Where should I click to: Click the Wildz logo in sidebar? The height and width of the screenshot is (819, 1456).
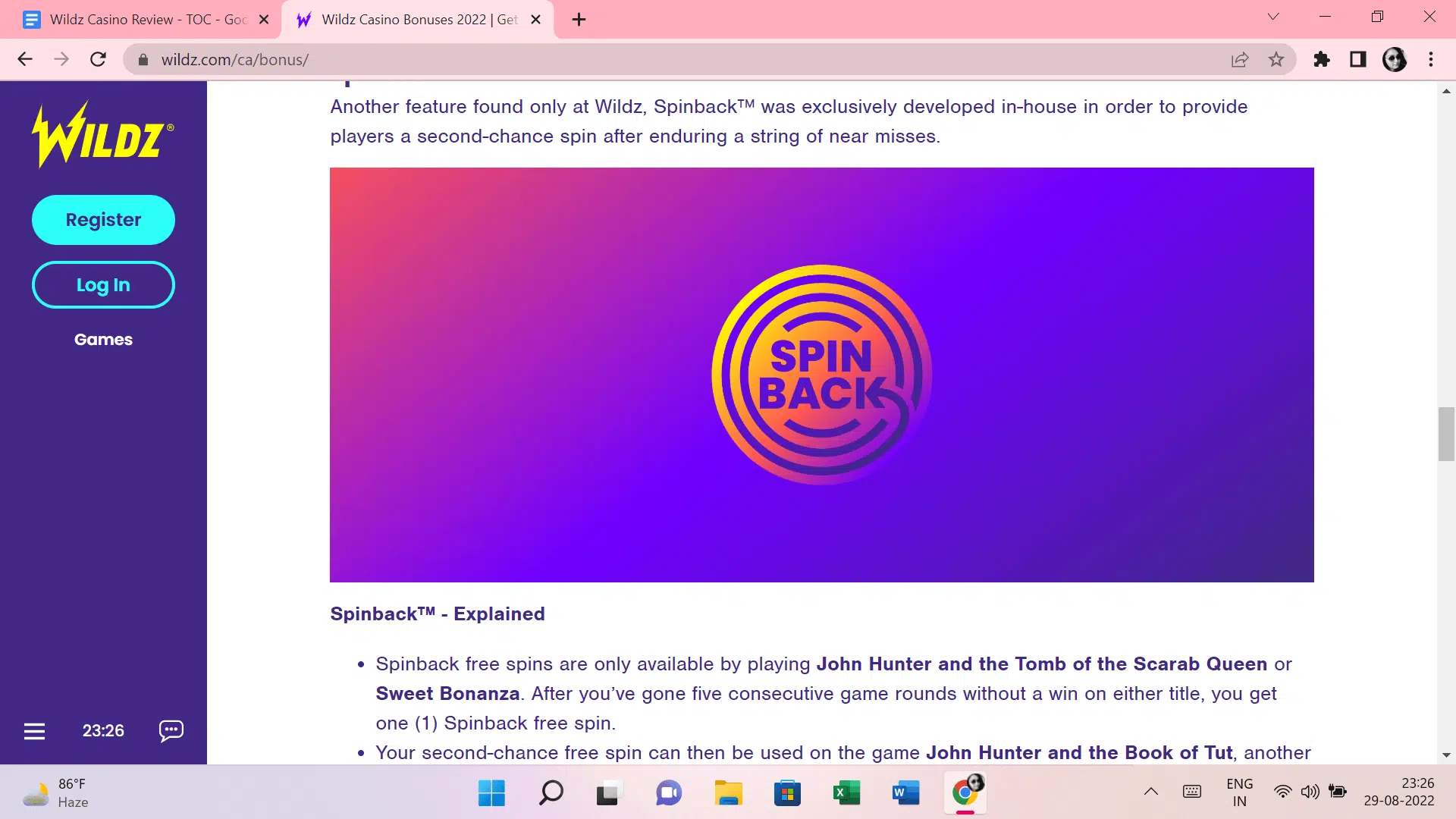103,135
